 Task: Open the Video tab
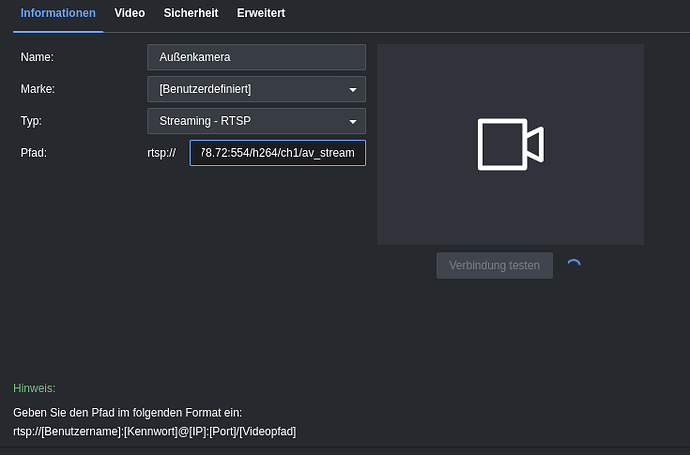[129, 13]
